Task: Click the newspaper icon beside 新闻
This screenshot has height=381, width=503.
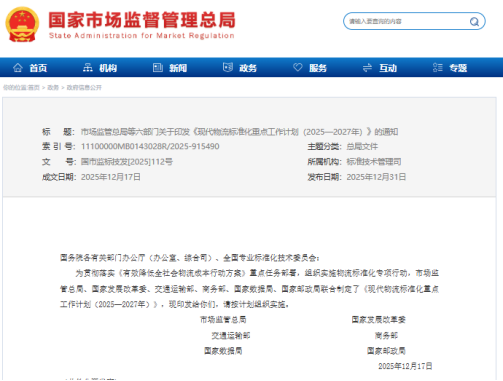Action: coord(158,68)
